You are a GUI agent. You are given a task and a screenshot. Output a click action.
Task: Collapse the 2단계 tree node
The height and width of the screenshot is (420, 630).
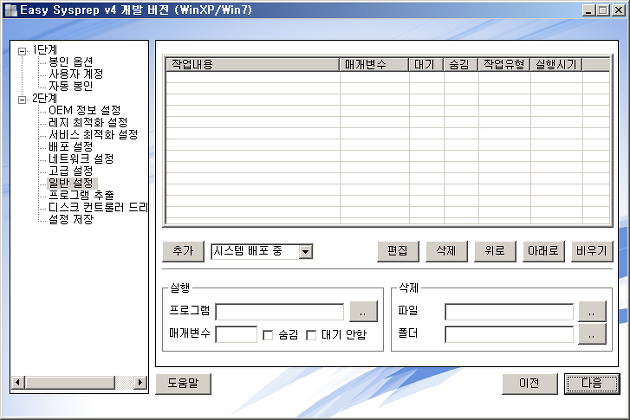tap(22, 99)
